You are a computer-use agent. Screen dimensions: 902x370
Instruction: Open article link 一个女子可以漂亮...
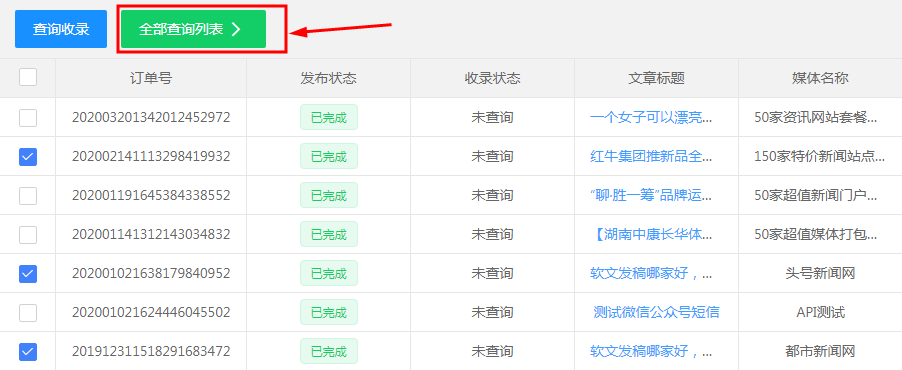(651, 117)
